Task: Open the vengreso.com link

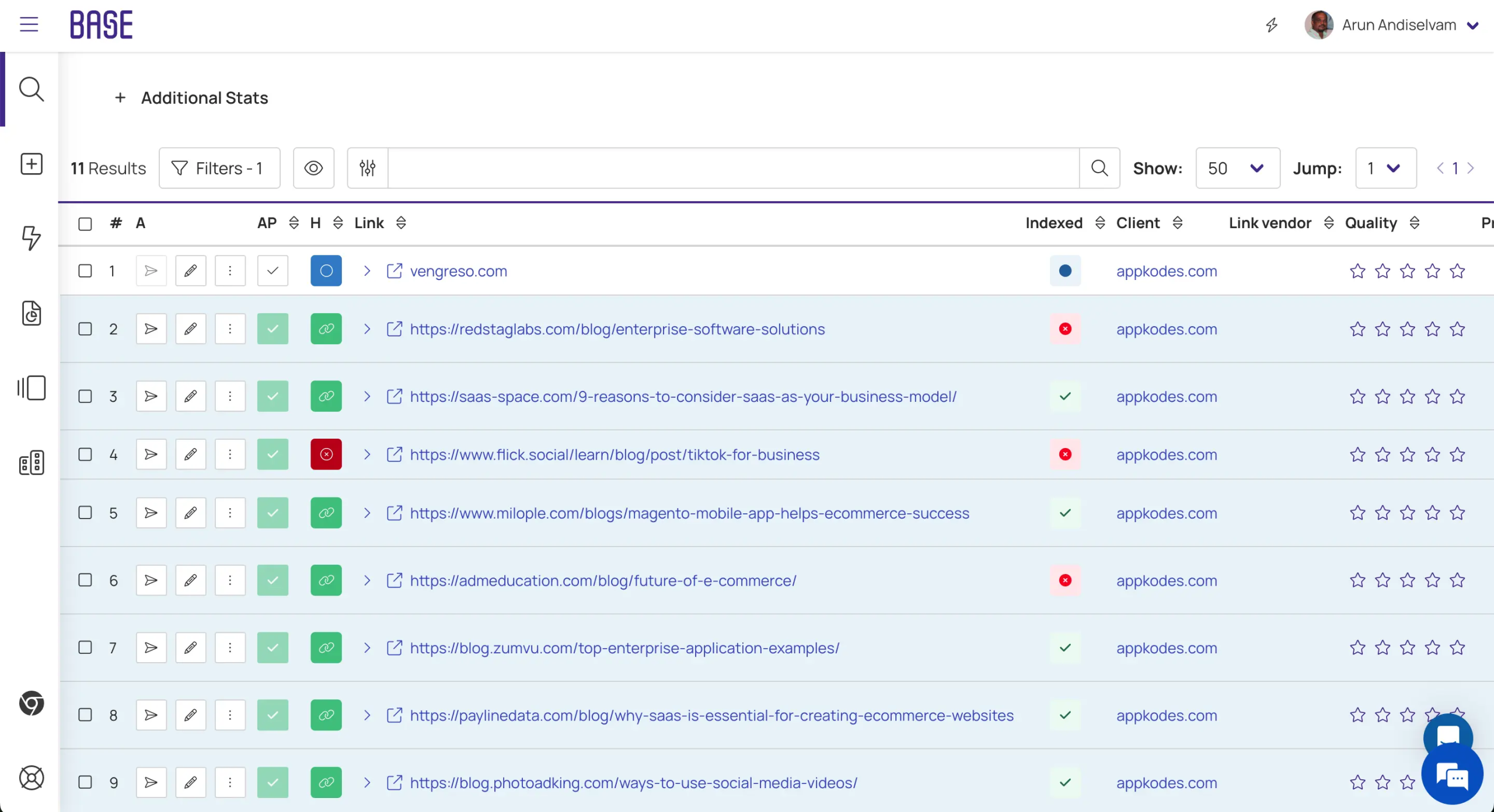Action: pyautogui.click(x=459, y=271)
